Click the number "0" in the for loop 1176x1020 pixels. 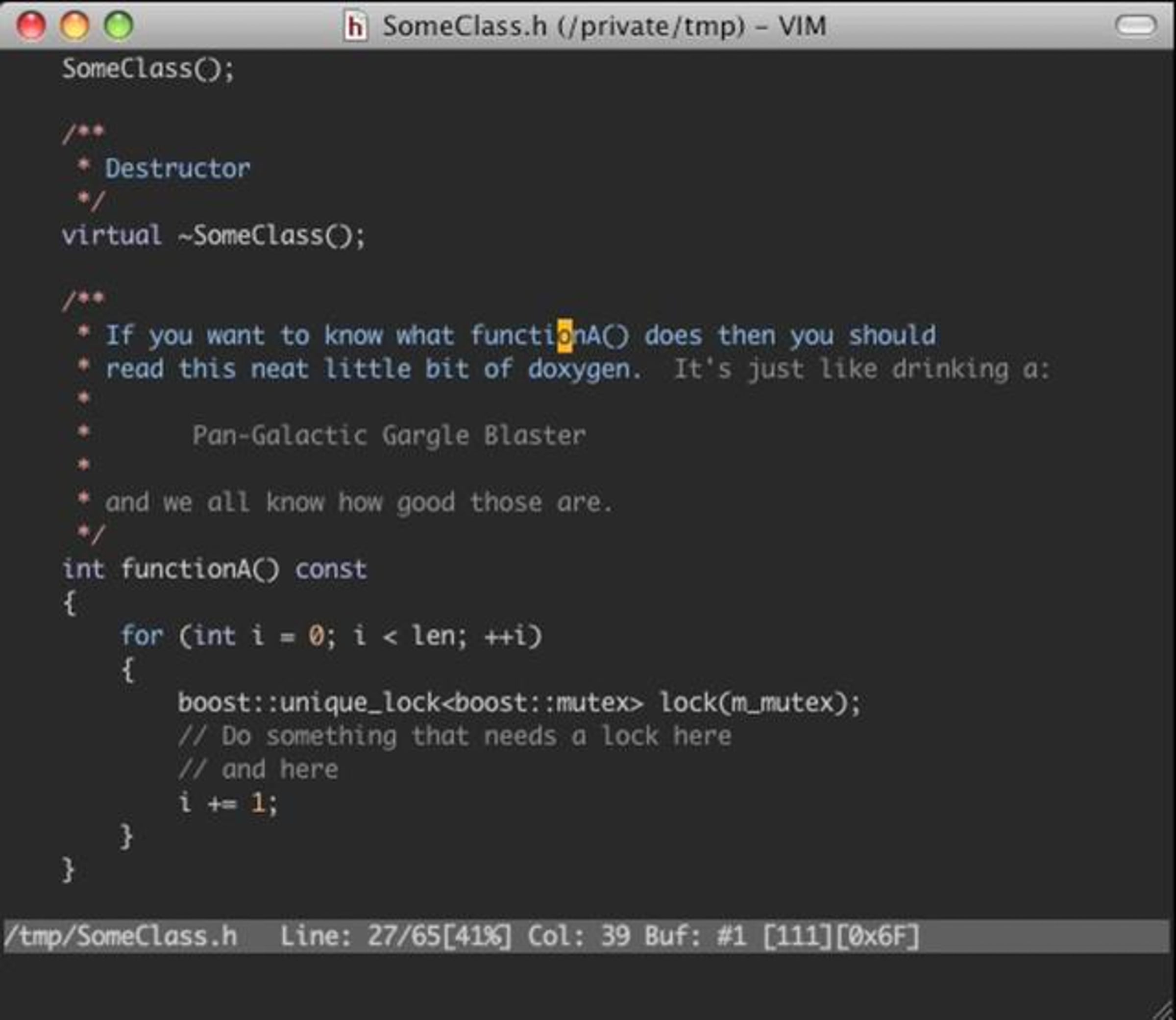pyautogui.click(x=316, y=636)
